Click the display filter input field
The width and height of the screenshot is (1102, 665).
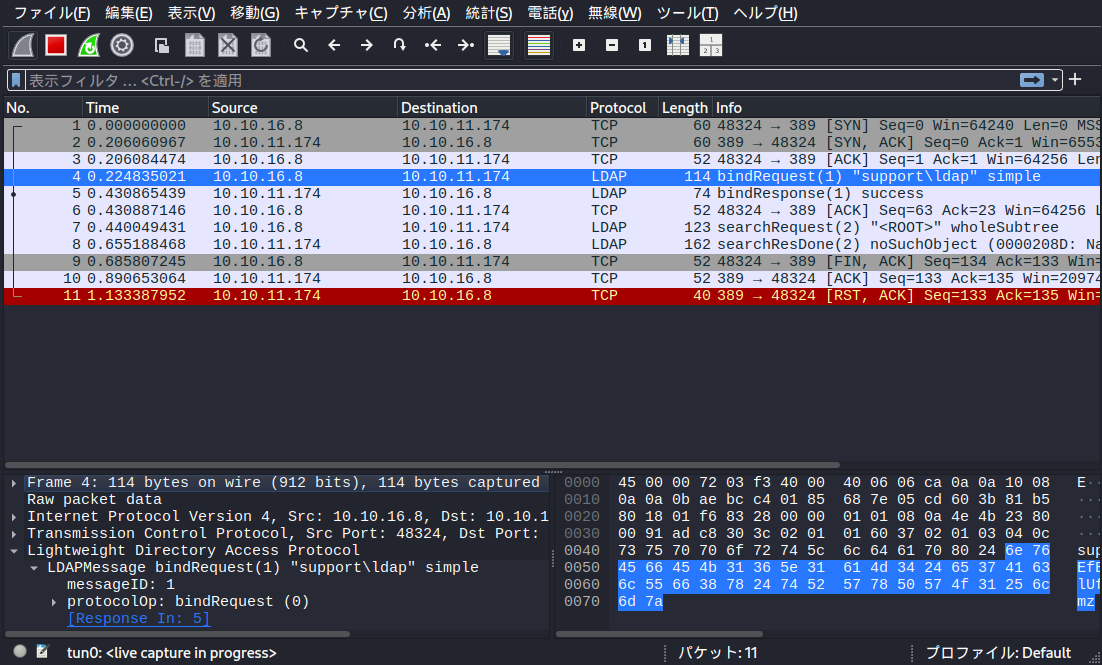(x=500, y=80)
